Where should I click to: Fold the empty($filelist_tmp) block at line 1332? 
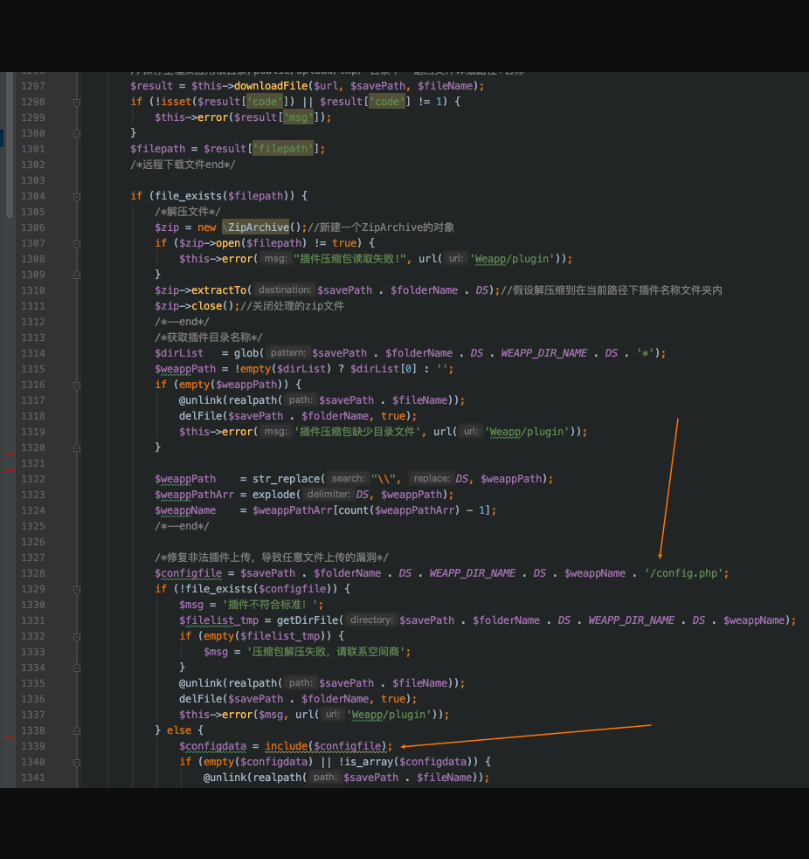(x=76, y=636)
